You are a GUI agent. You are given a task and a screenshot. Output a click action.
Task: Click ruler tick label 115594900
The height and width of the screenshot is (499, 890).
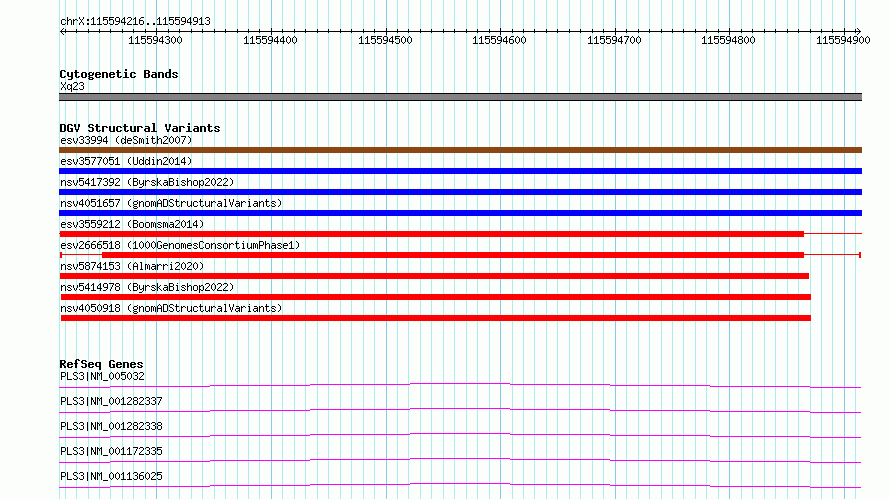point(843,40)
